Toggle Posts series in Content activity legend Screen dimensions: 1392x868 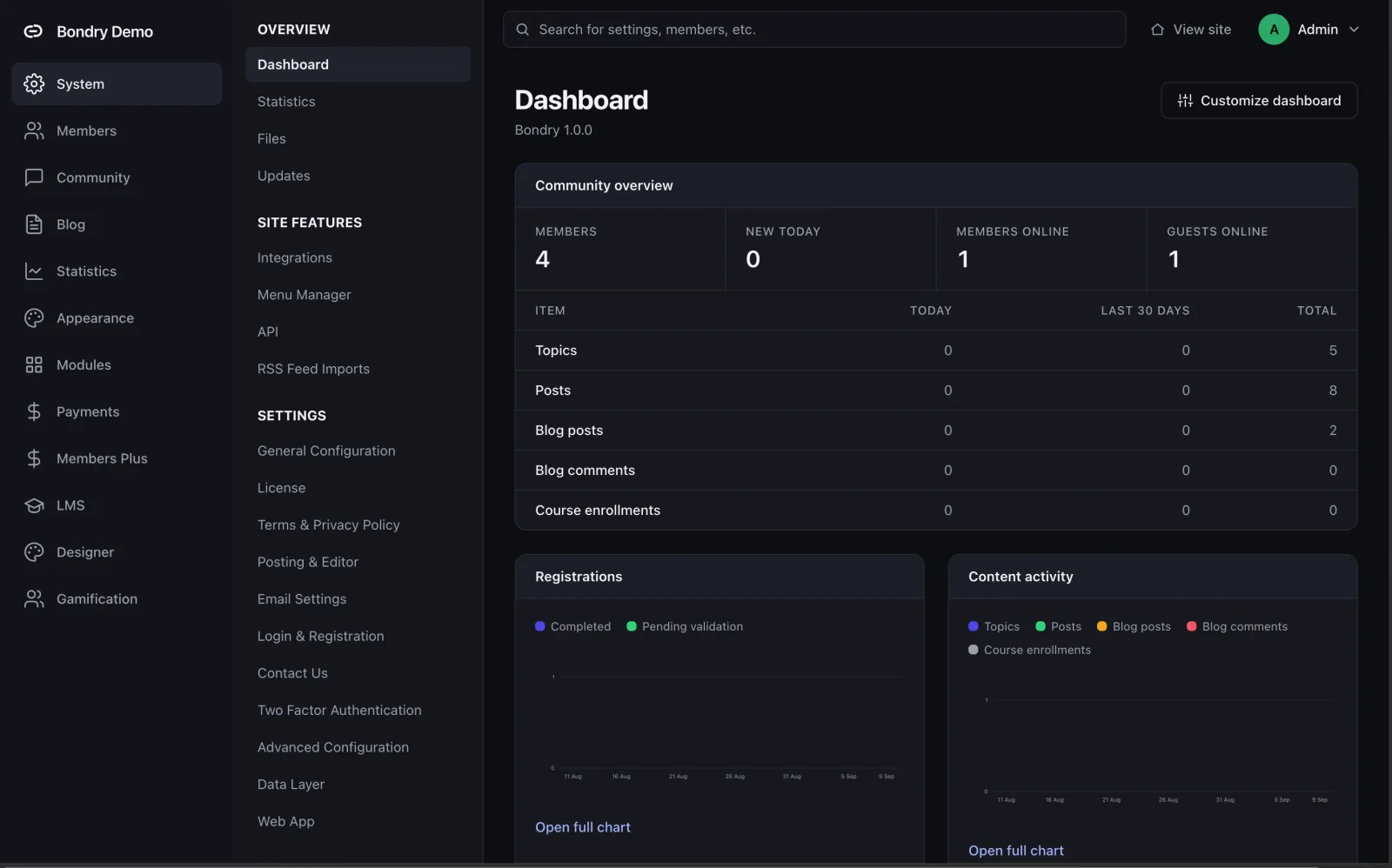click(1058, 626)
